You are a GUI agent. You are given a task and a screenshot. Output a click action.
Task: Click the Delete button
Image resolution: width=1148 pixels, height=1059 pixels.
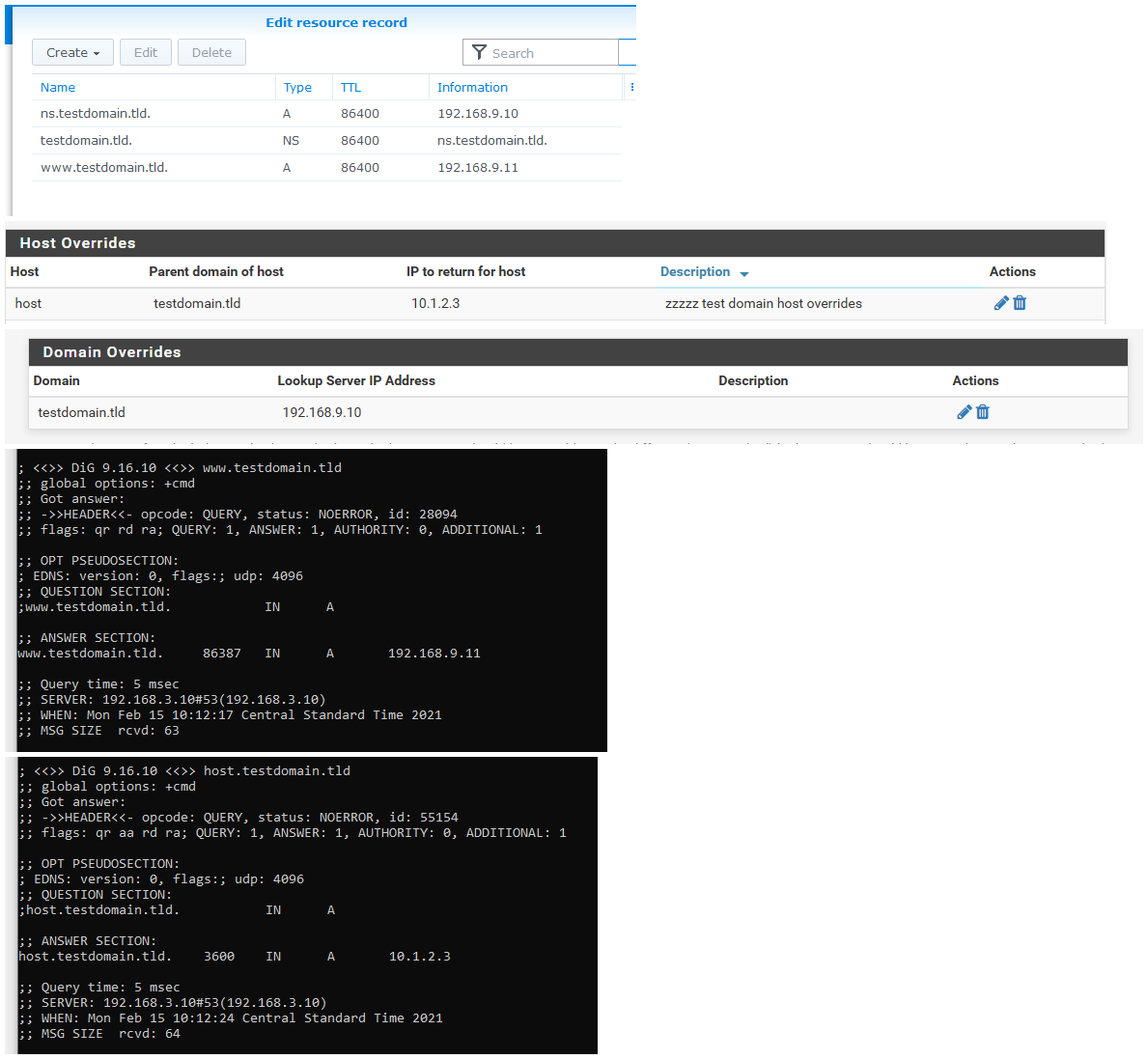click(x=211, y=53)
